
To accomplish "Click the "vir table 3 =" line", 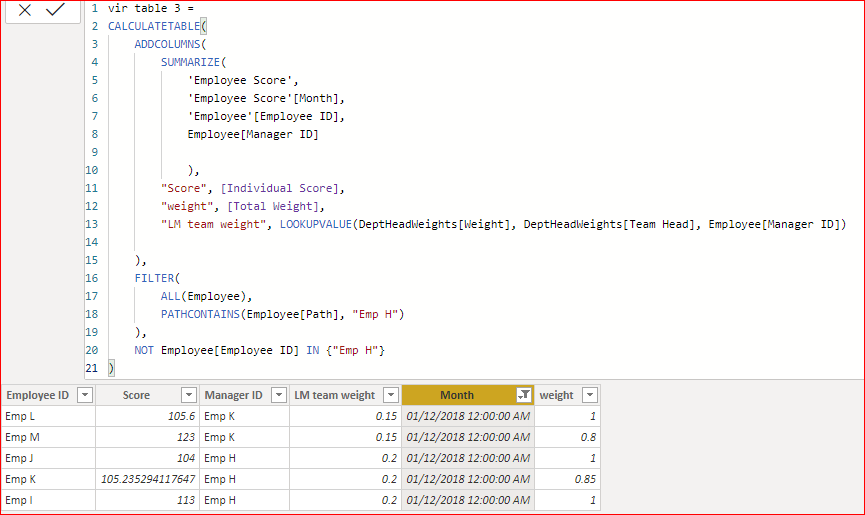I will 151,8.
